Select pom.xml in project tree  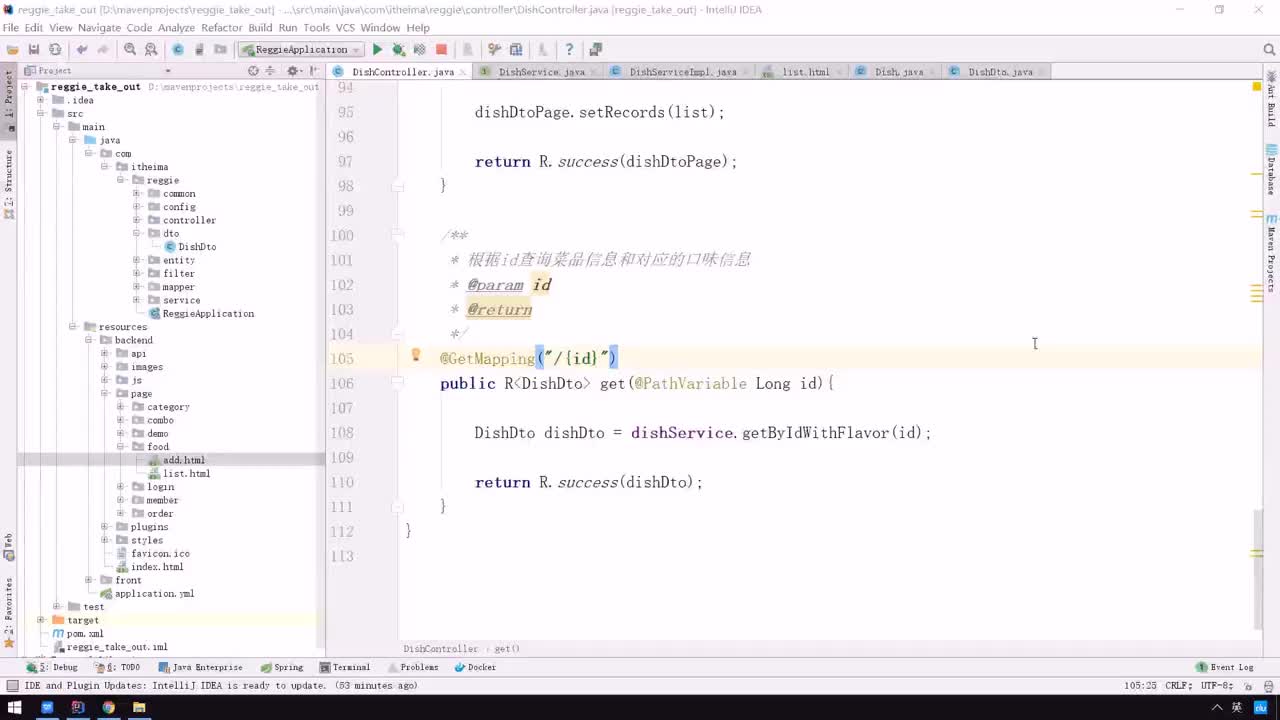[x=77, y=633]
